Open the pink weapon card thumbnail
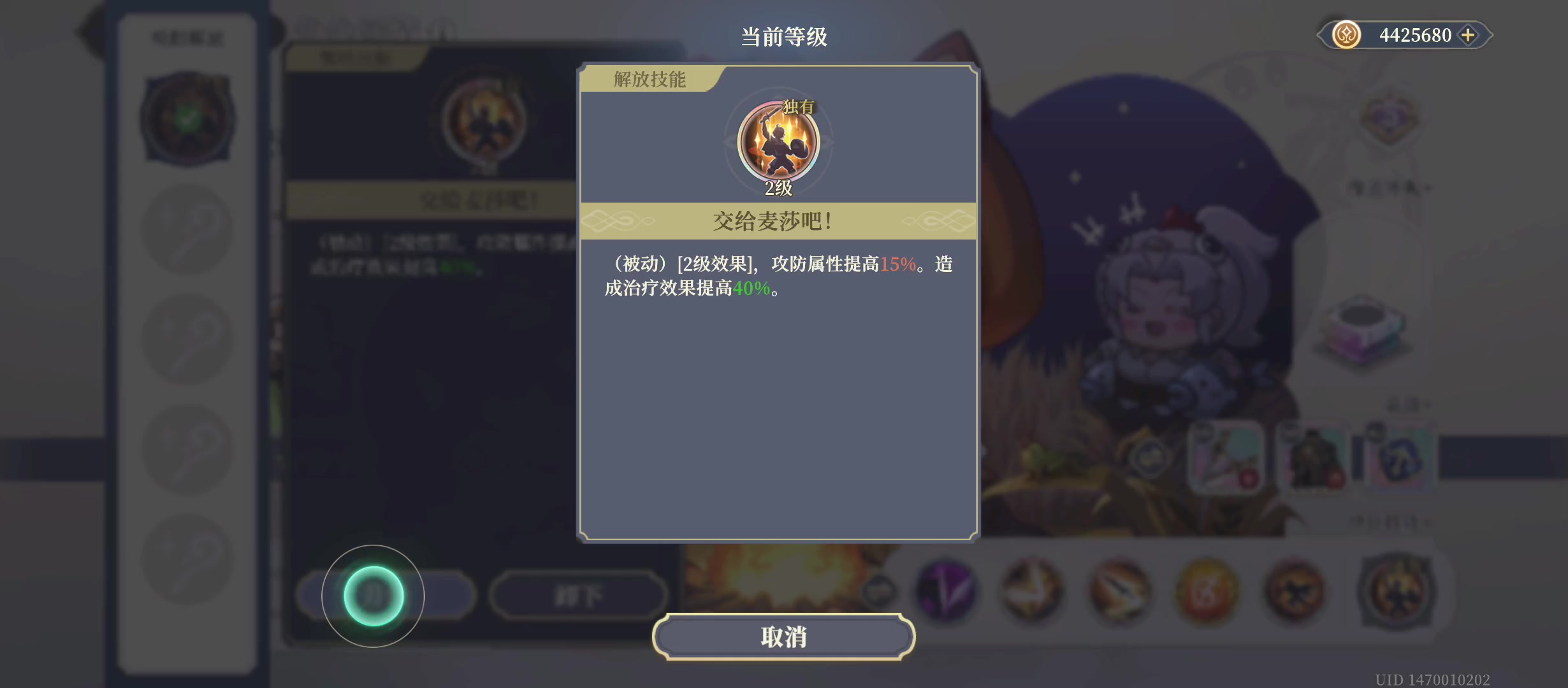This screenshot has height=688, width=1568. pyautogui.click(x=1226, y=457)
